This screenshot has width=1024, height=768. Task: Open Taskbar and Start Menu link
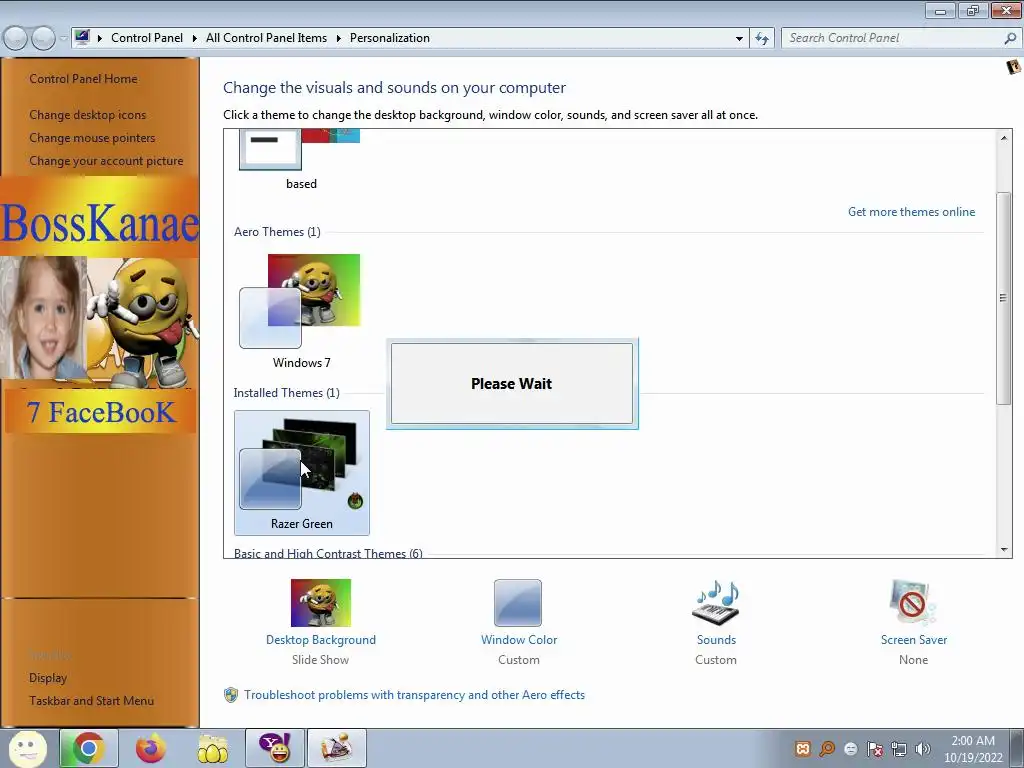coord(91,701)
